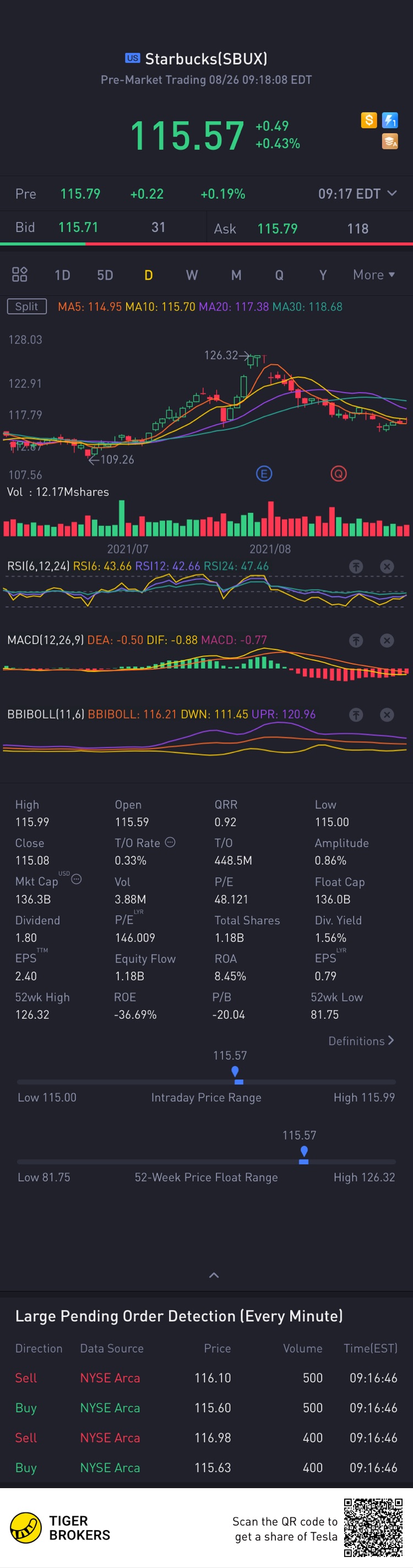Remove the RSI indicator panel
The width and height of the screenshot is (413, 1568).
pos(387,567)
